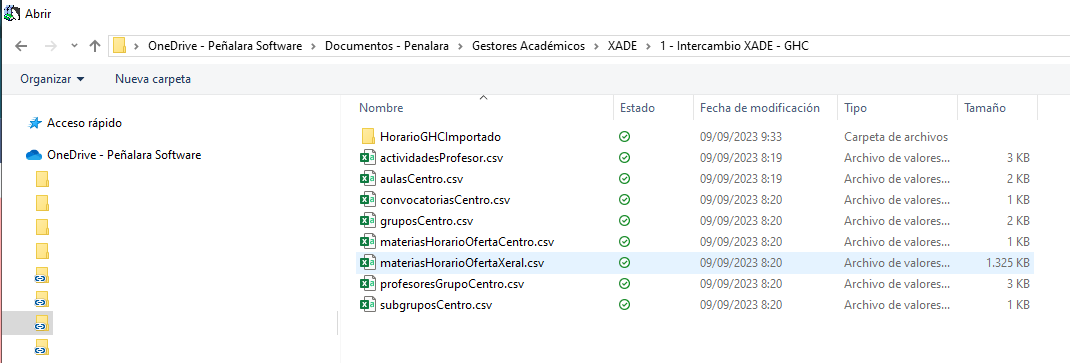
Task: Go forward with the right arrow button
Action: point(50,46)
